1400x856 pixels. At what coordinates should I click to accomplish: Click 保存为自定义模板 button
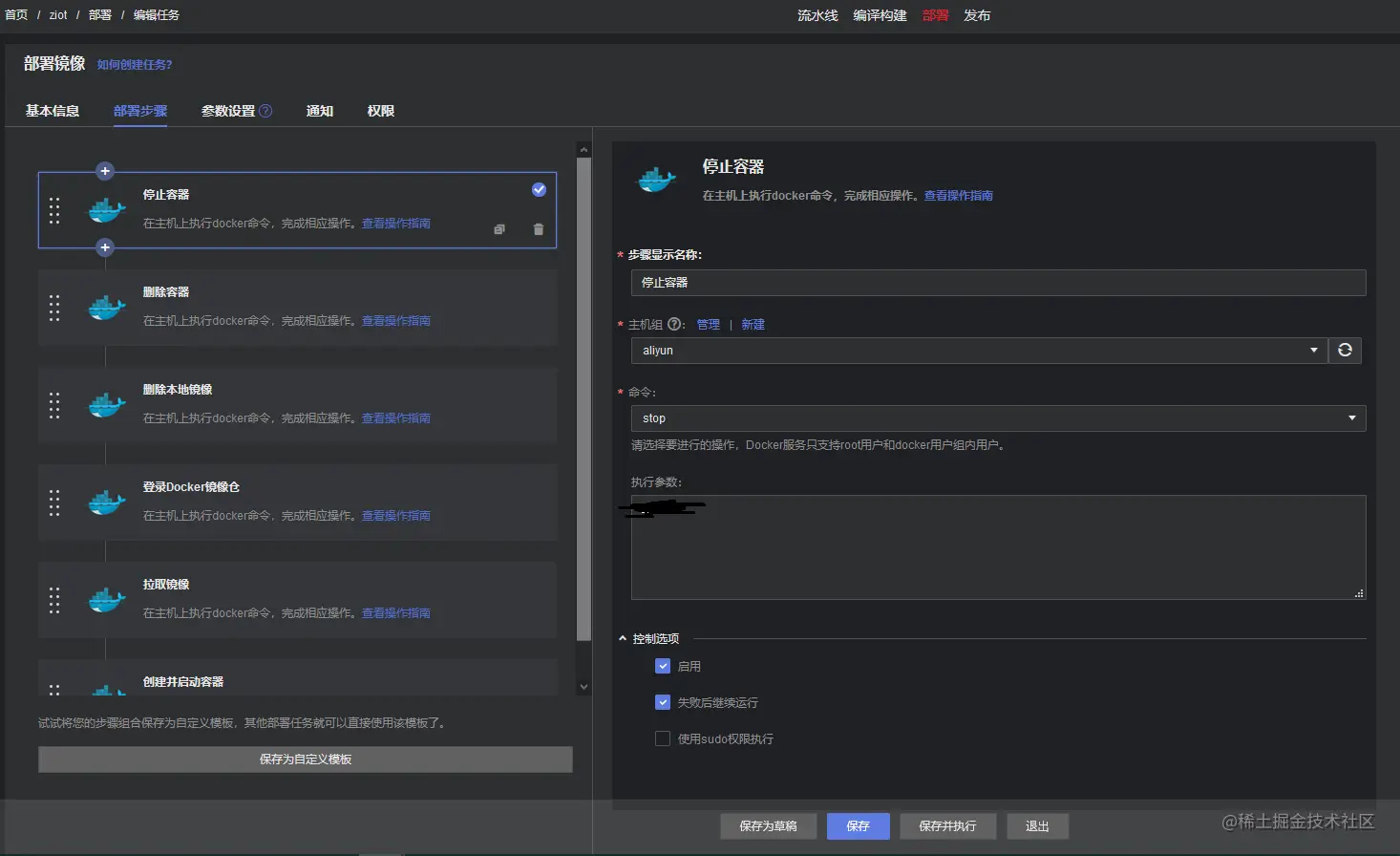click(x=306, y=760)
